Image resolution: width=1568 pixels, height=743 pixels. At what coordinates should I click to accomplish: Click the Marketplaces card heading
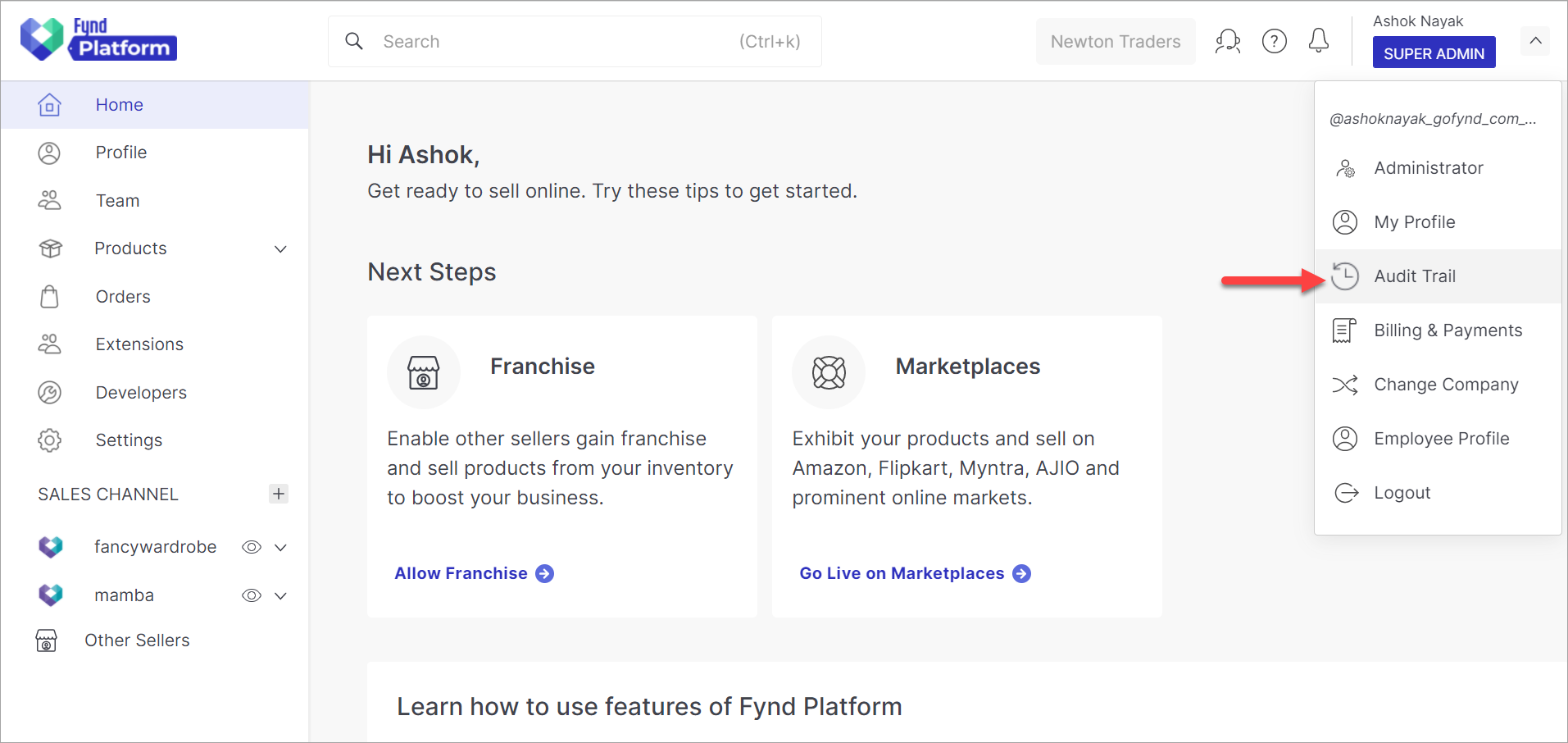tap(968, 367)
